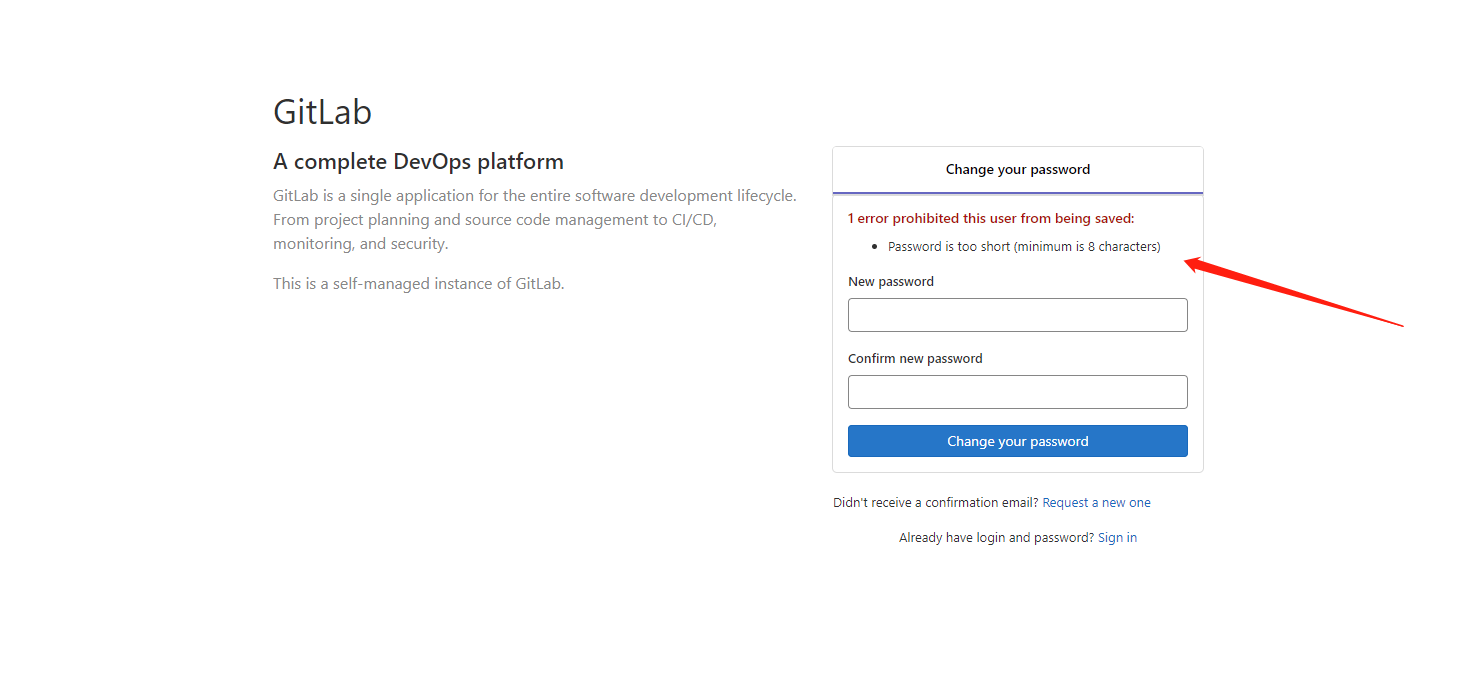Click the large GitLab title heading
This screenshot has height=690, width=1471.
322,112
